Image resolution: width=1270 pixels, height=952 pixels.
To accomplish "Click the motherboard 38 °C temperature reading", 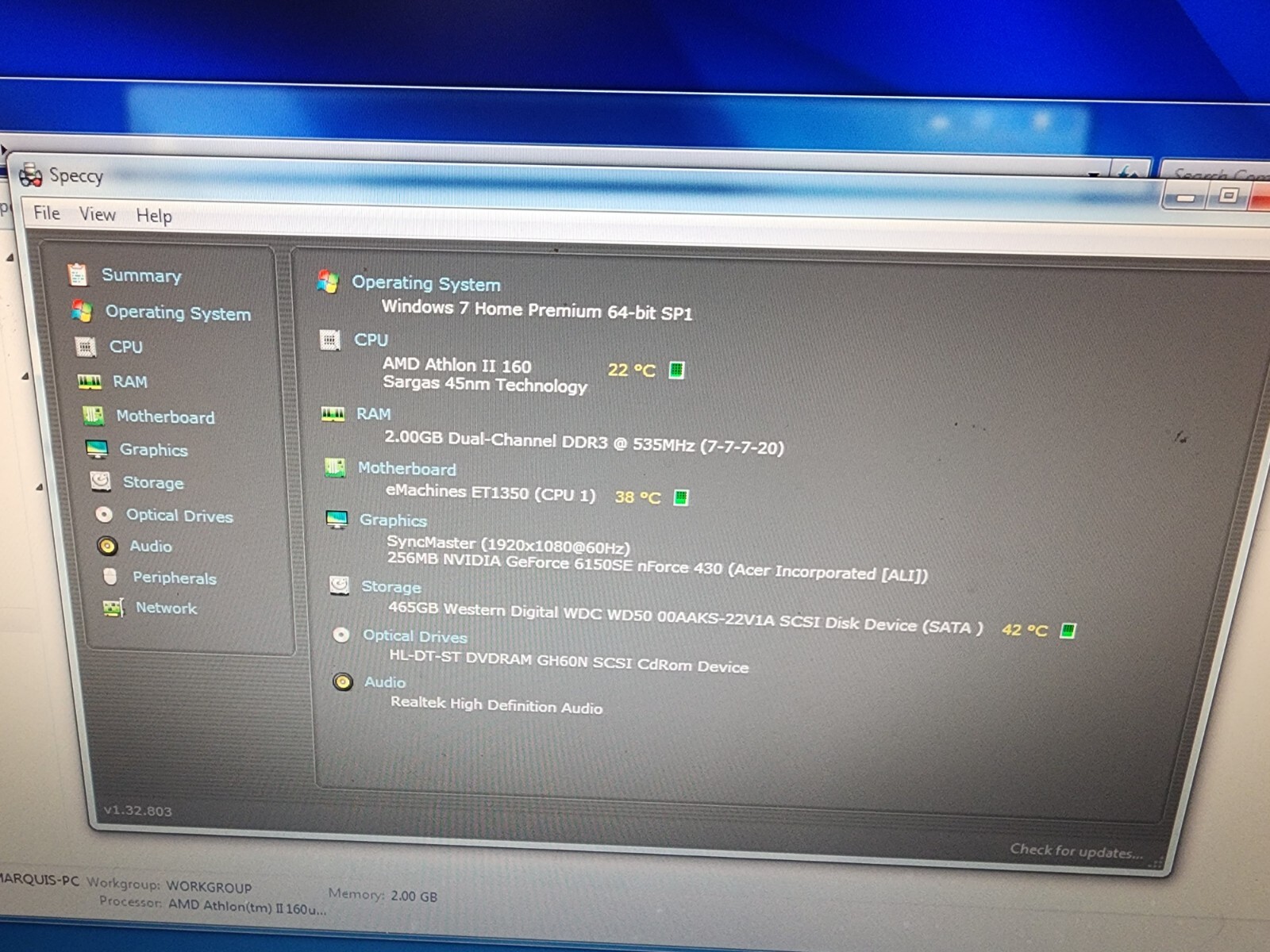I will [x=637, y=497].
